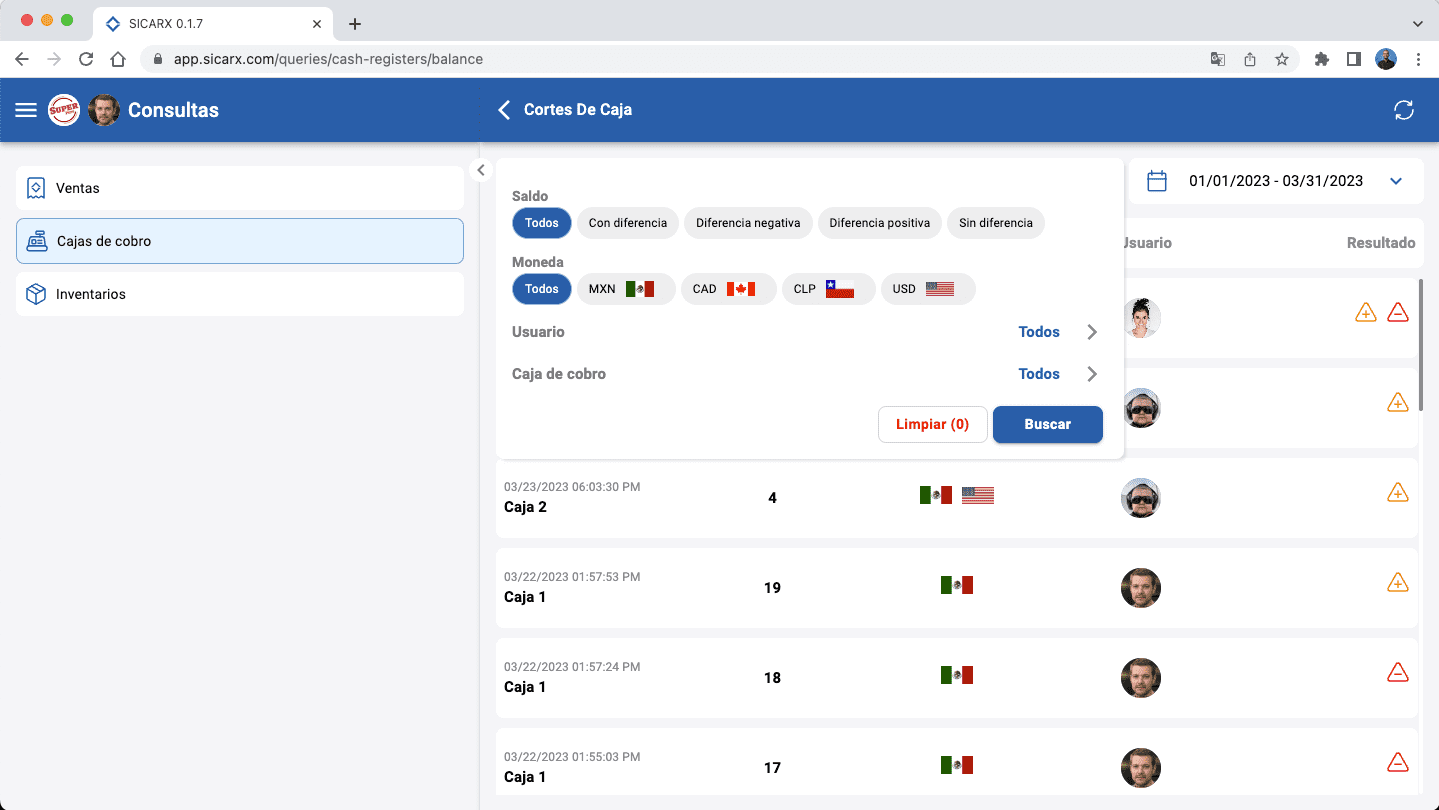Collapse the sidebar with the chevron handle
The image size is (1439, 810).
tap(481, 170)
